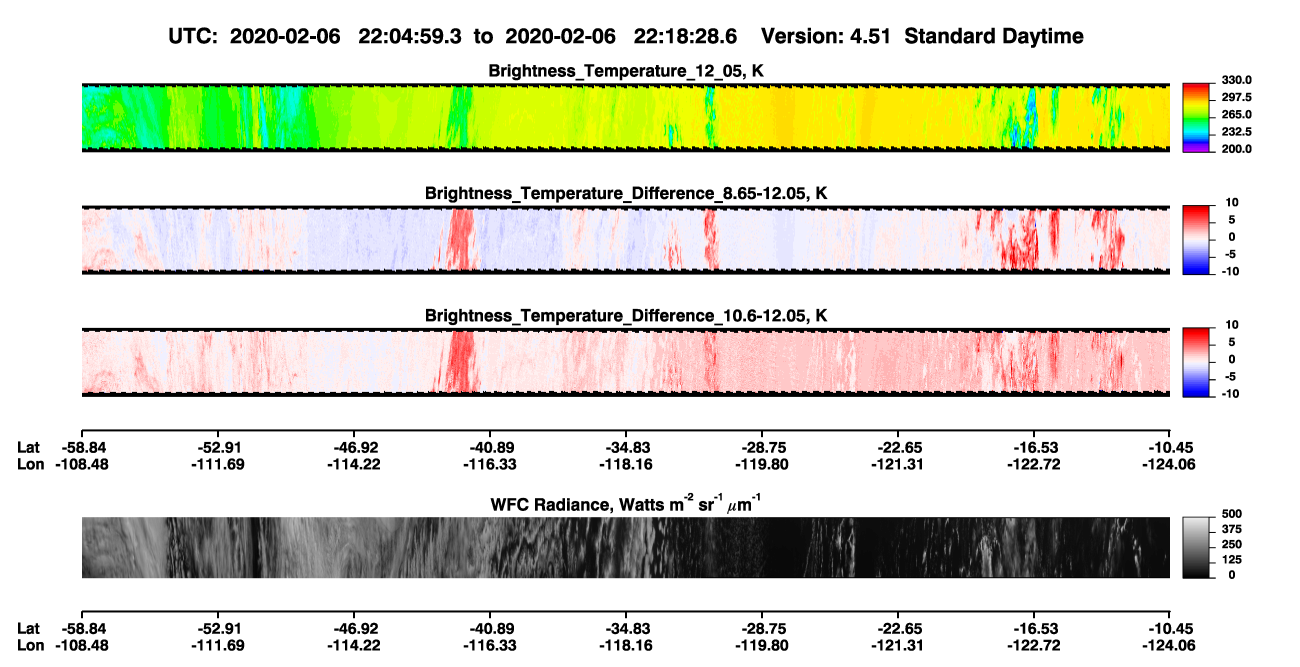Click the 232.5 color bar label
The width and height of the screenshot is (1300, 667).
tap(1237, 131)
